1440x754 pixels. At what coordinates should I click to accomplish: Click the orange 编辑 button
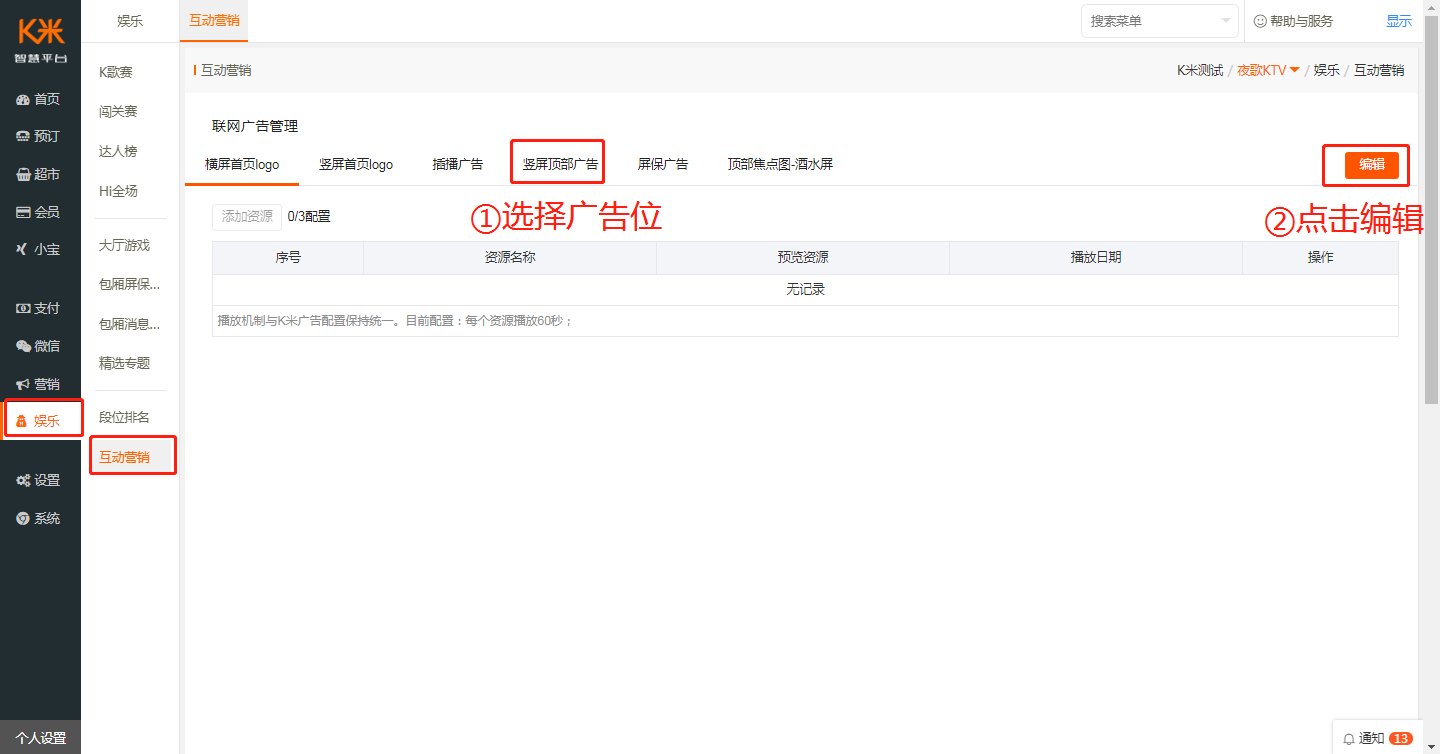point(1372,165)
